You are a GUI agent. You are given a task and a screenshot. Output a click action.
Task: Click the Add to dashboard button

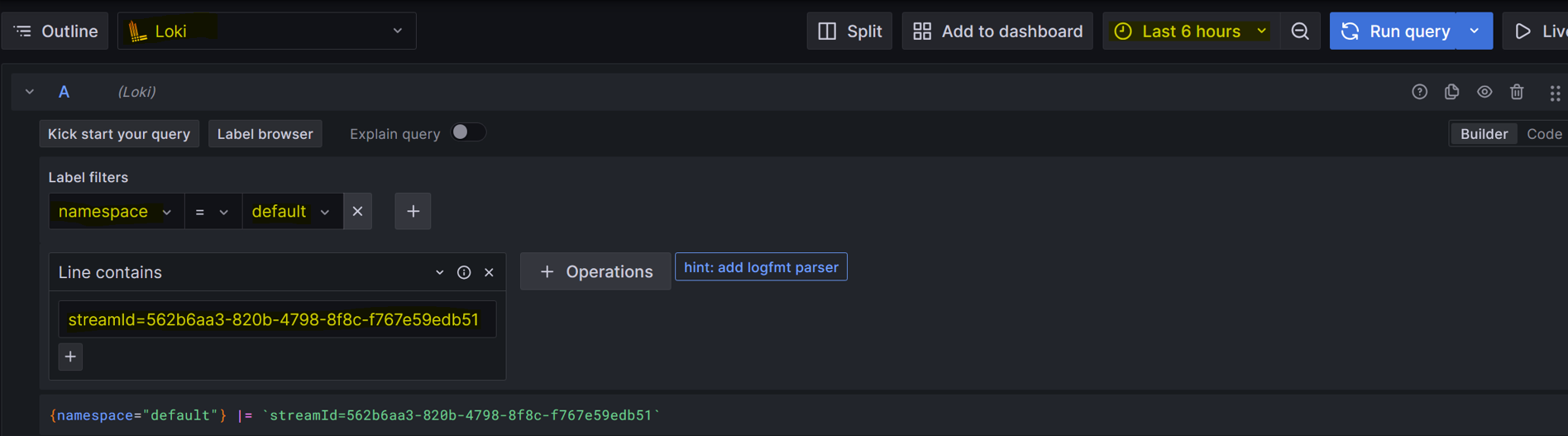point(997,31)
